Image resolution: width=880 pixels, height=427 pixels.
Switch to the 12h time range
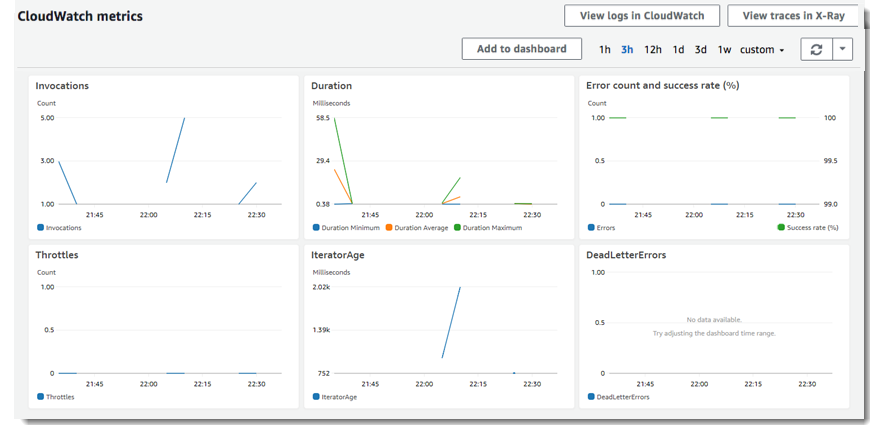[x=652, y=50]
